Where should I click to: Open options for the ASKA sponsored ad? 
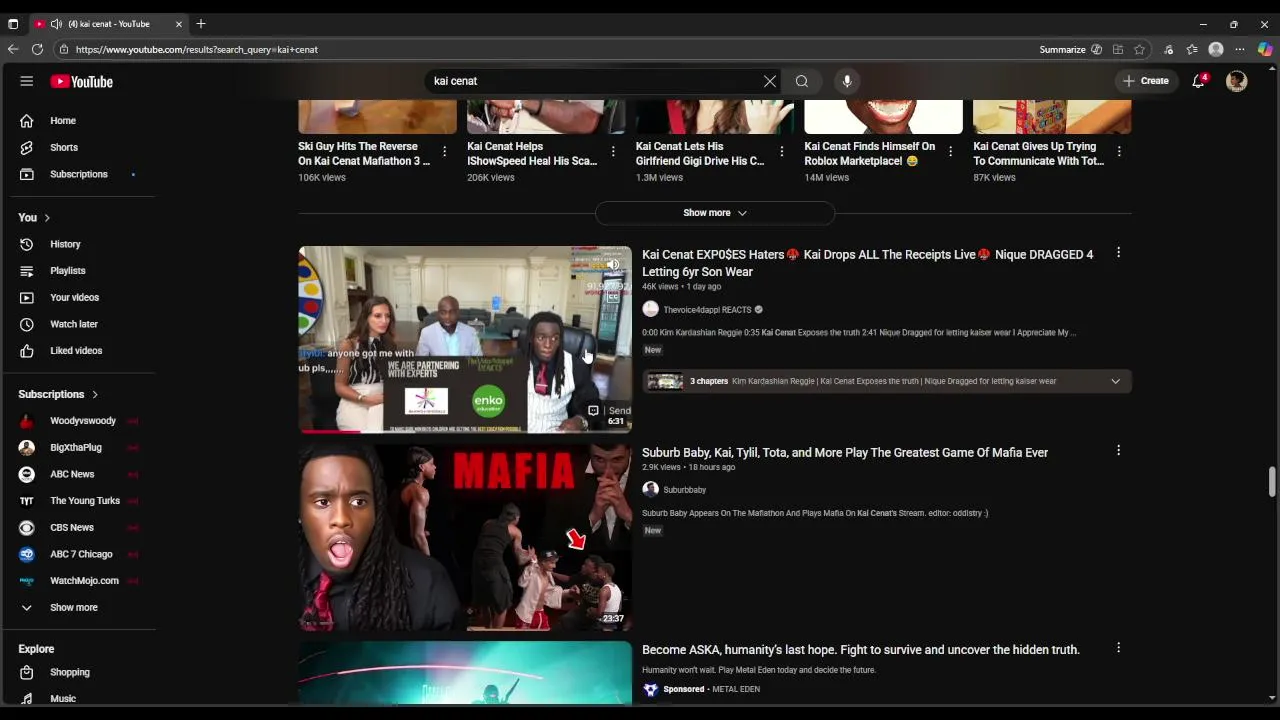click(1118, 648)
